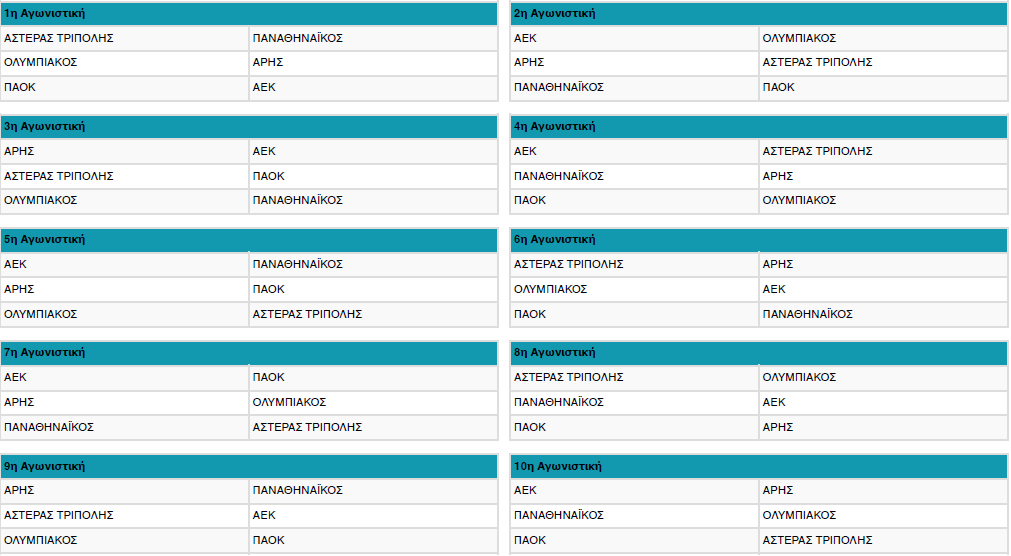
Task: Click ΠΑΟΚ away cell in 3η Αγωνιστική
Action: tap(268, 176)
